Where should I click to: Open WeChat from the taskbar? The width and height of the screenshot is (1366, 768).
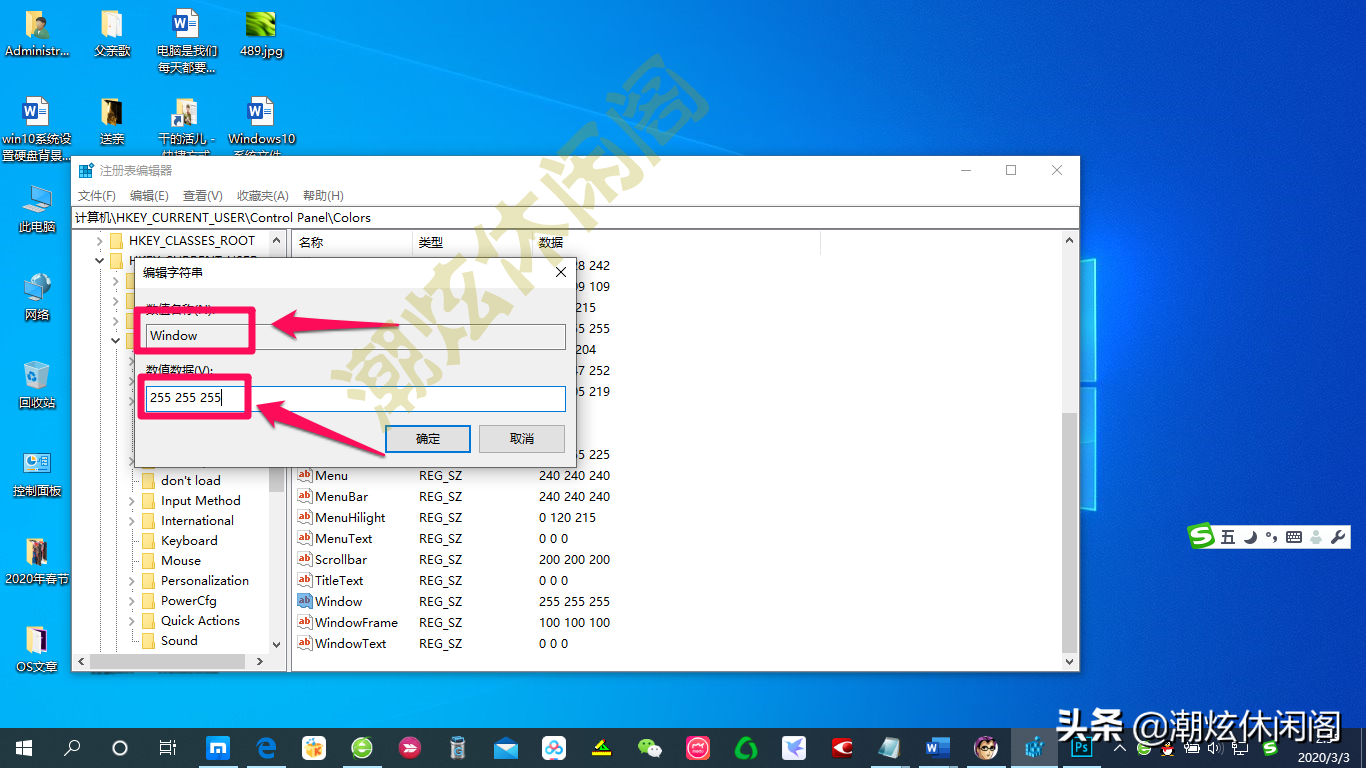650,747
